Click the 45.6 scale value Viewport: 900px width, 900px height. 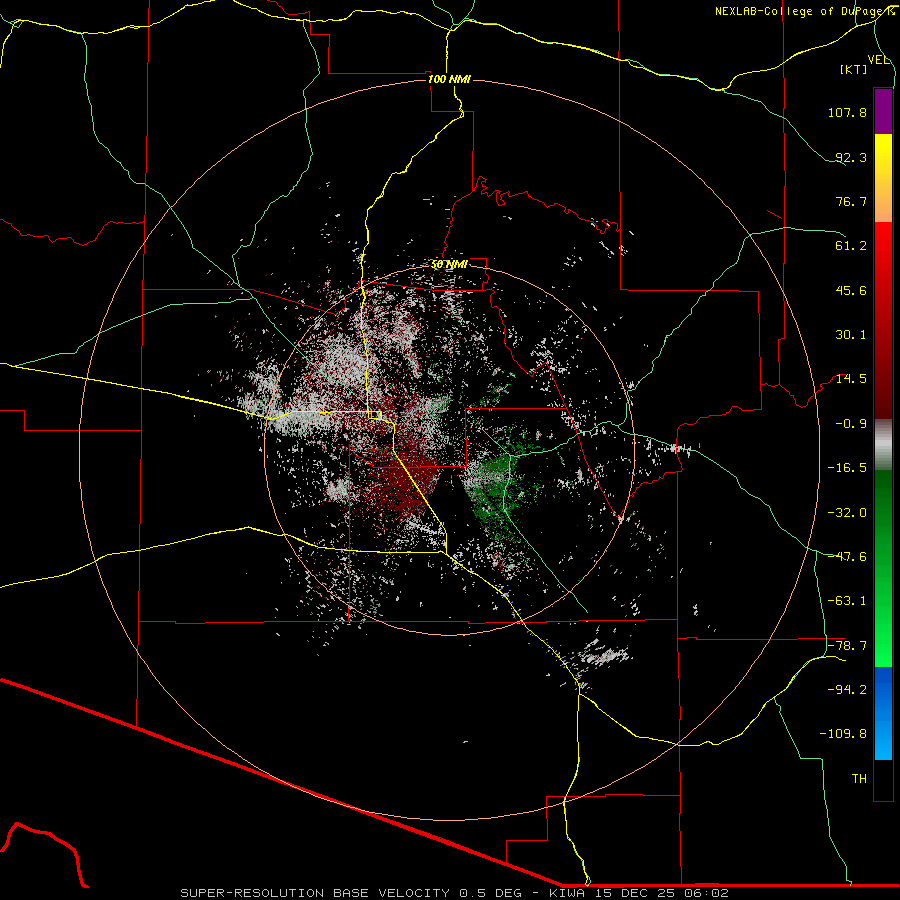click(x=851, y=290)
